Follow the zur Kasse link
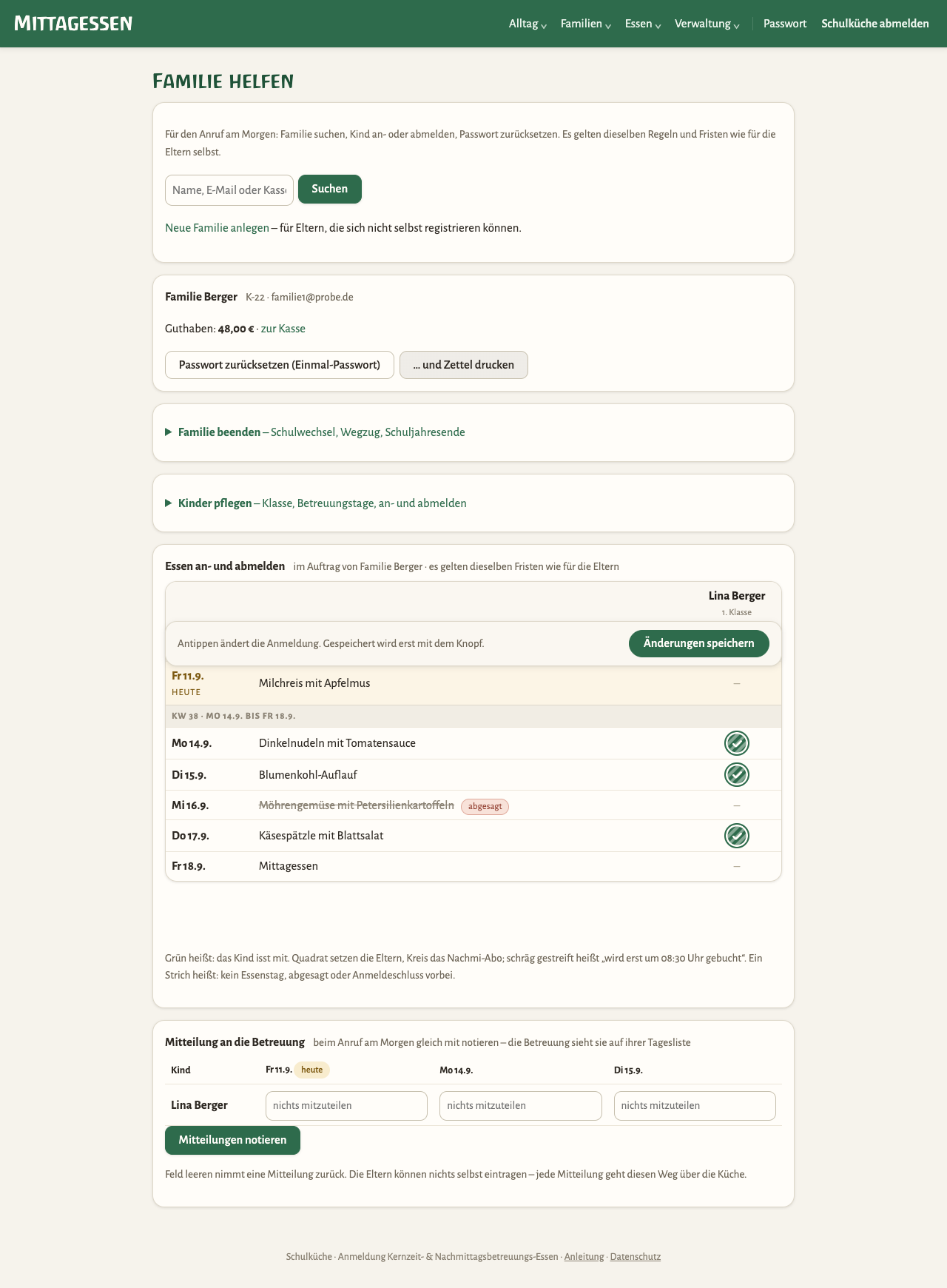Screen dimensions: 947x1288 [283, 329]
